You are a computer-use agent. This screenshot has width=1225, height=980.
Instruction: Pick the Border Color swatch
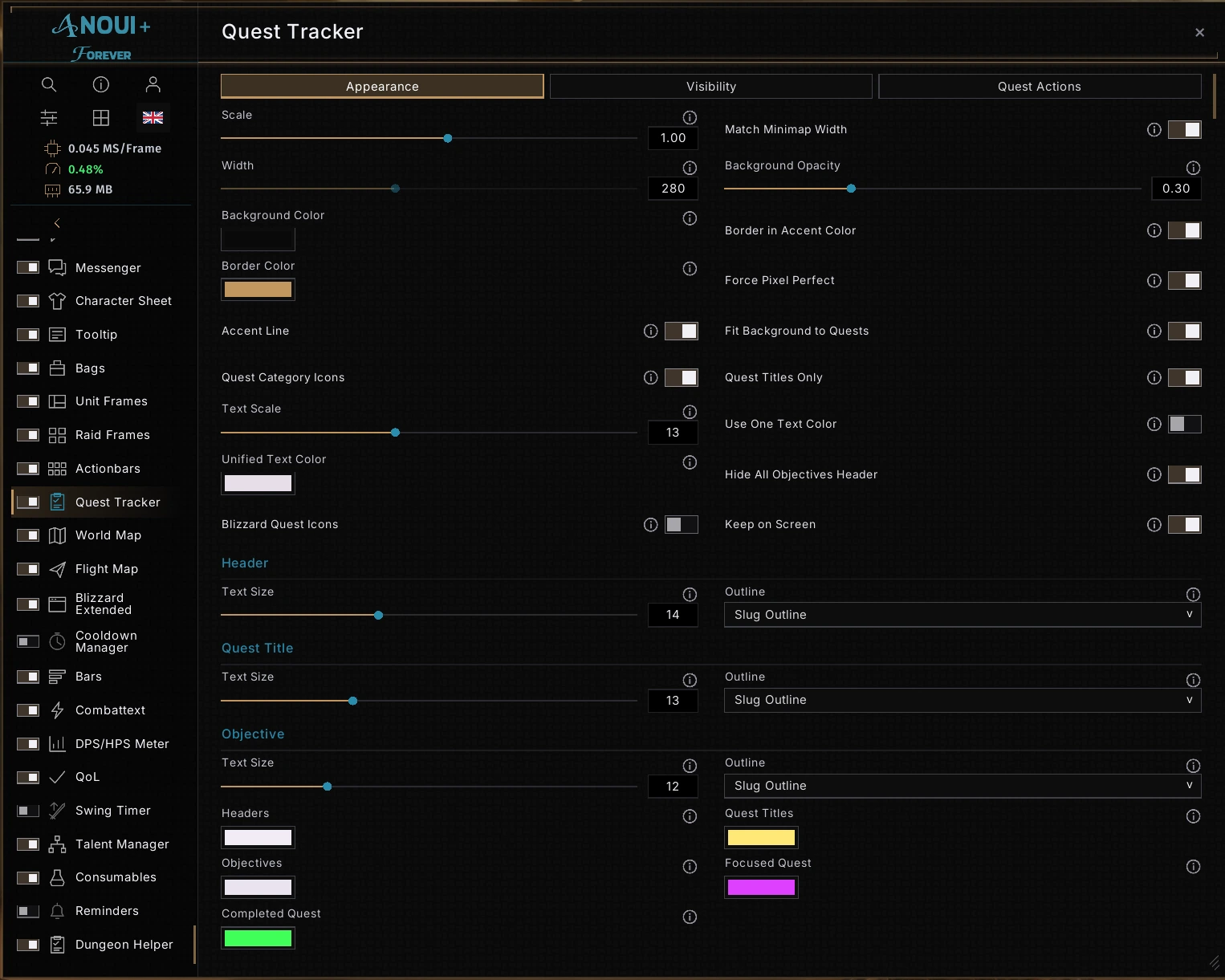(258, 290)
